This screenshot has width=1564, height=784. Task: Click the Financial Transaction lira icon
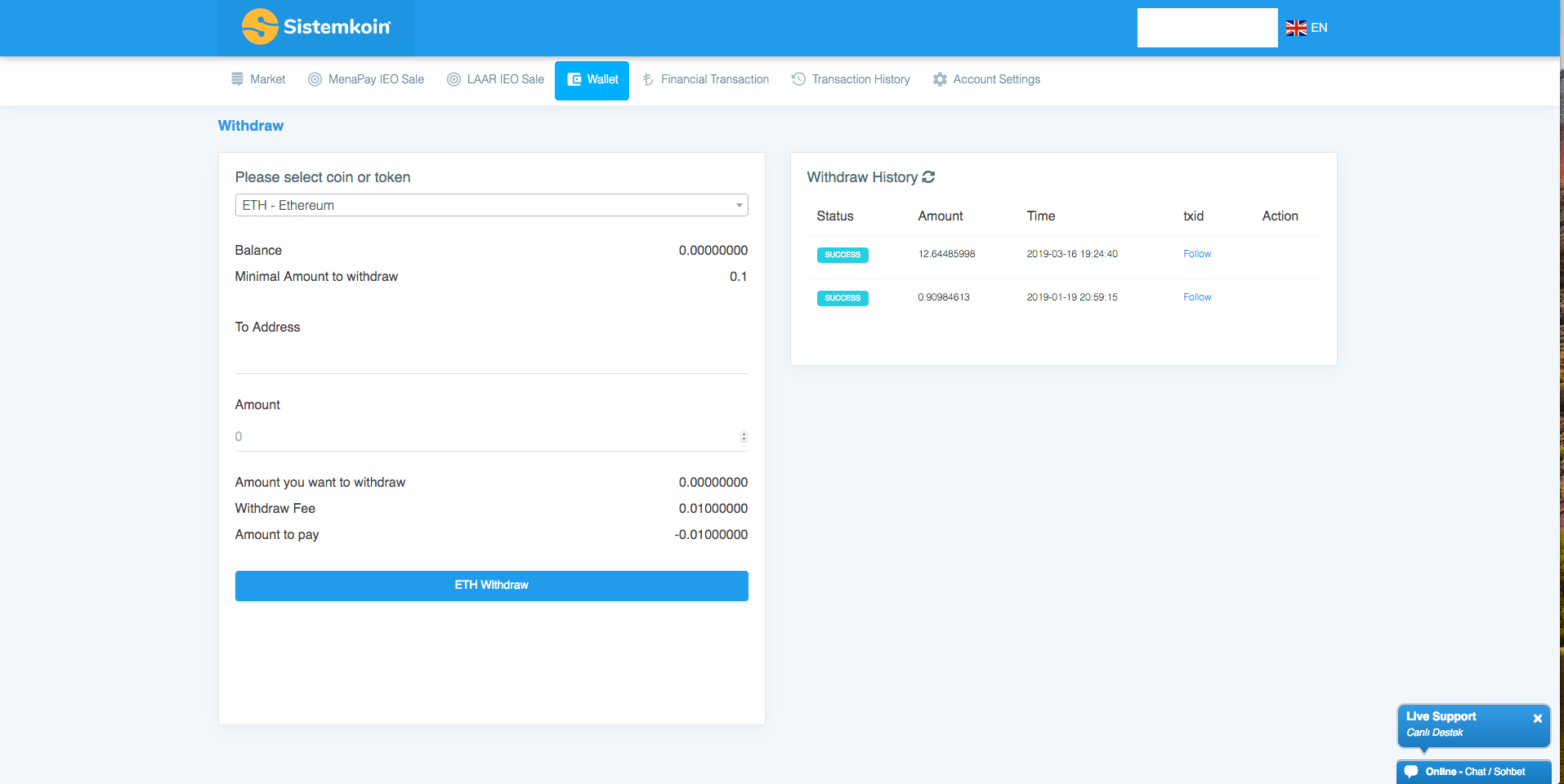click(648, 79)
